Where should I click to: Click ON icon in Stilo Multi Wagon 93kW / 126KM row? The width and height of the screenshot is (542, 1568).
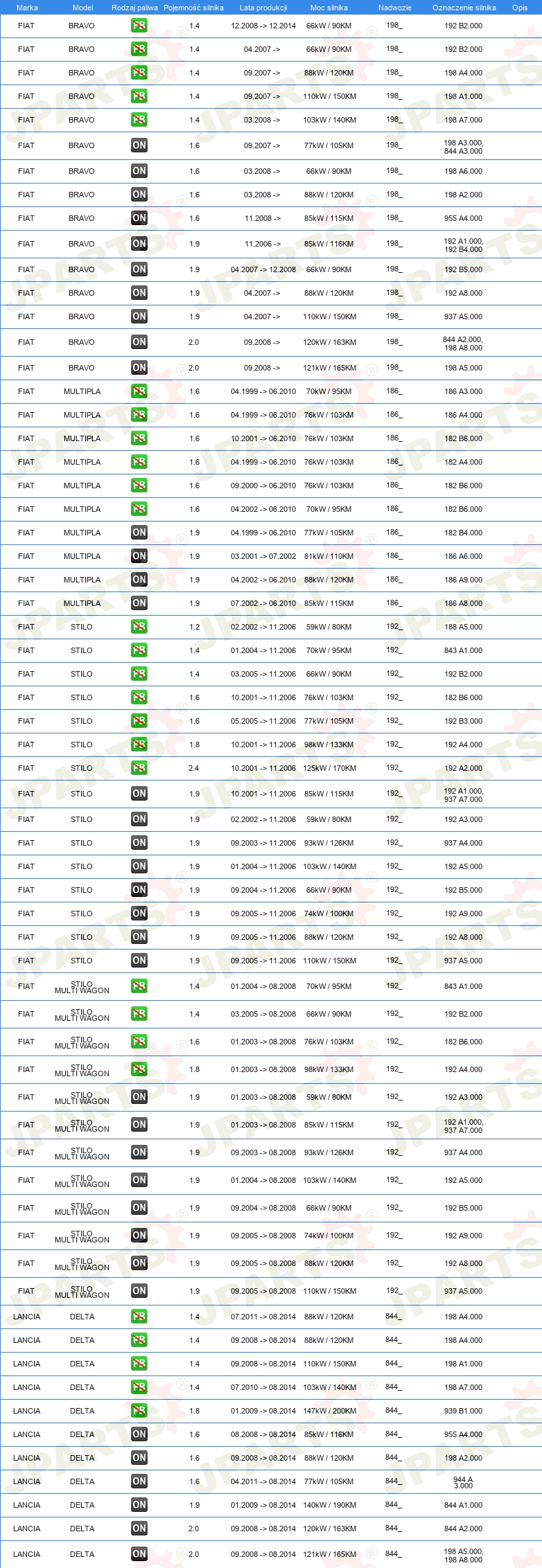tap(139, 1152)
